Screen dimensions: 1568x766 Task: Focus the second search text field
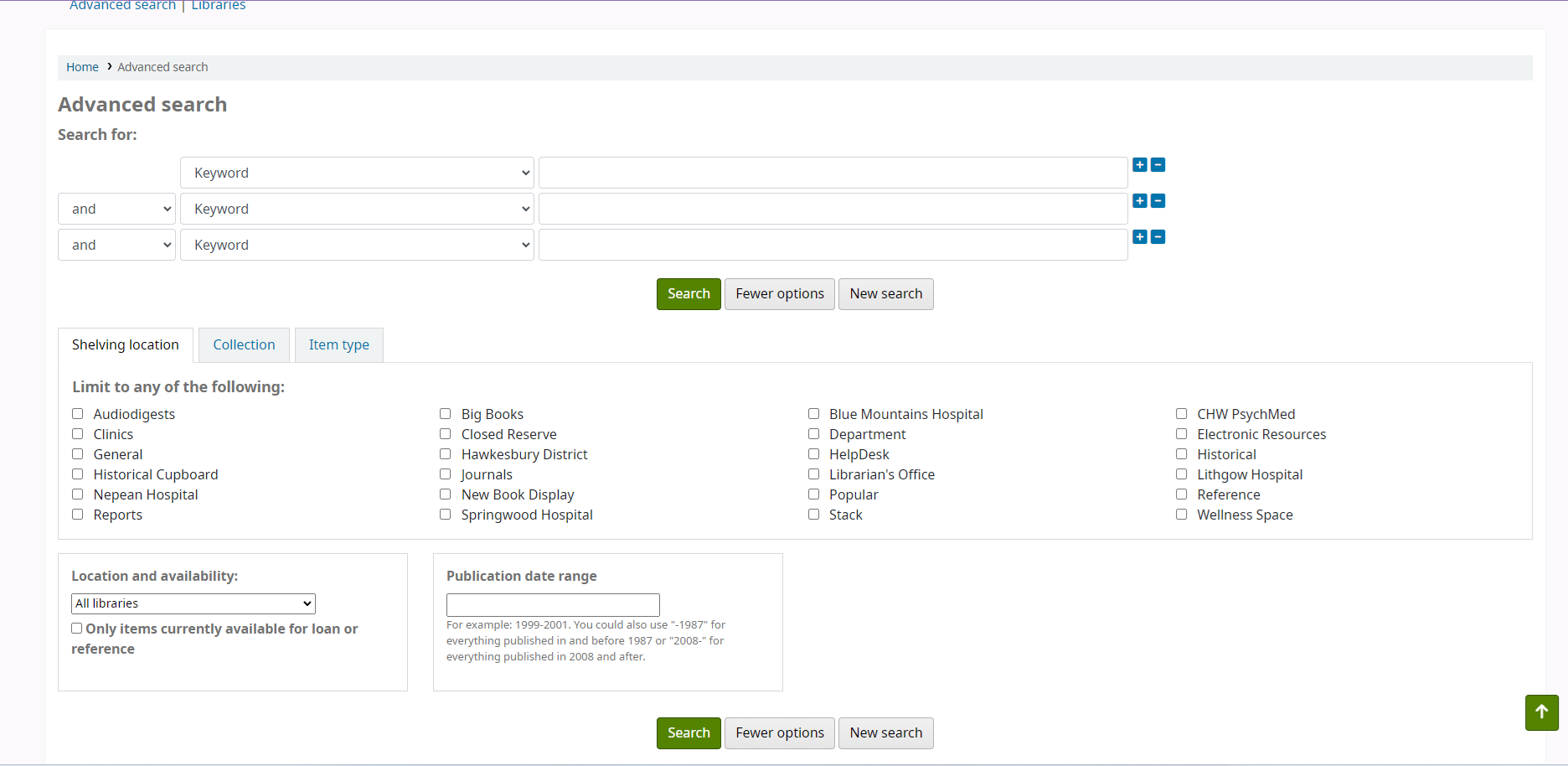pos(833,209)
